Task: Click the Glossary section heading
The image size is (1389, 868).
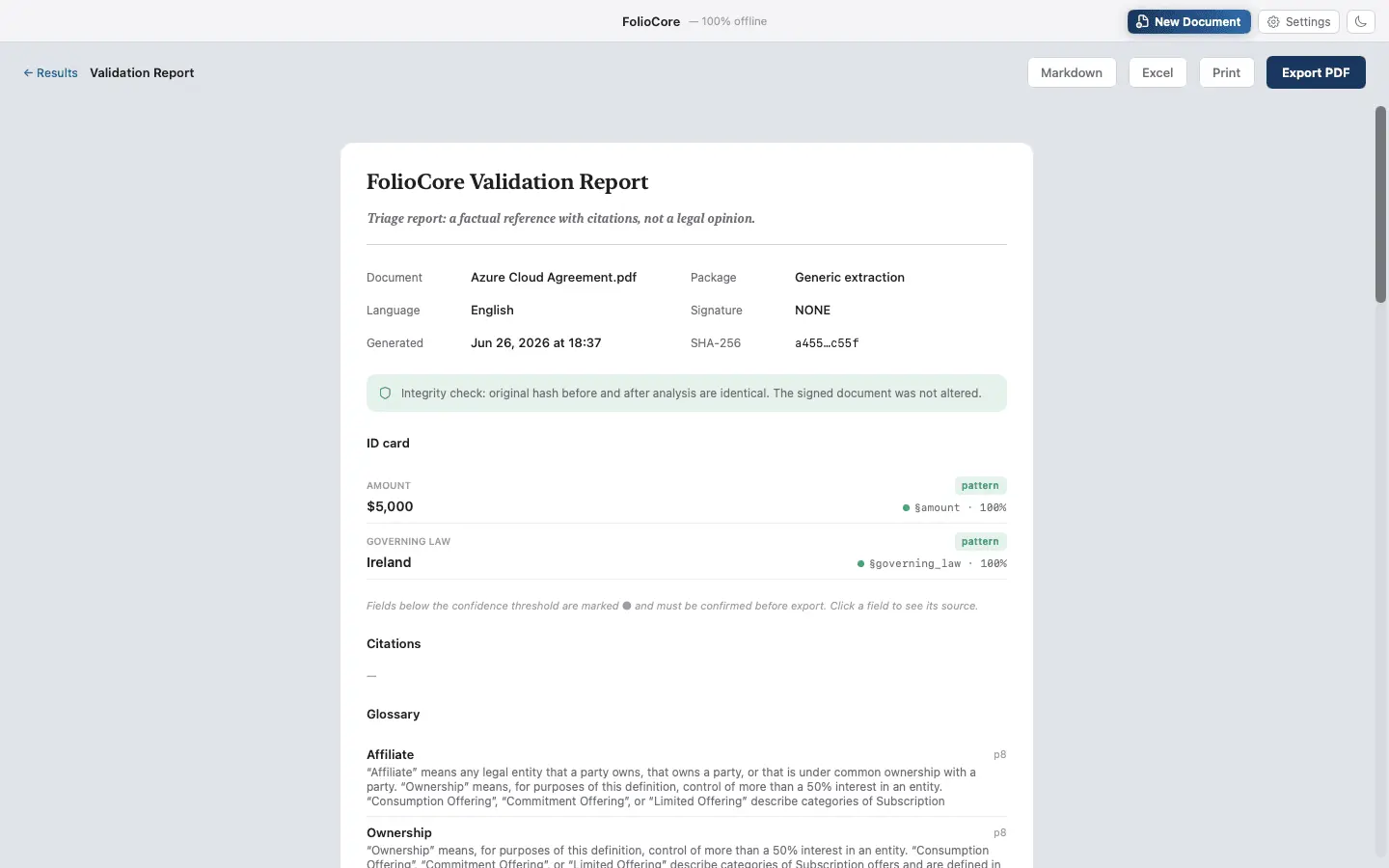Action: (393, 714)
